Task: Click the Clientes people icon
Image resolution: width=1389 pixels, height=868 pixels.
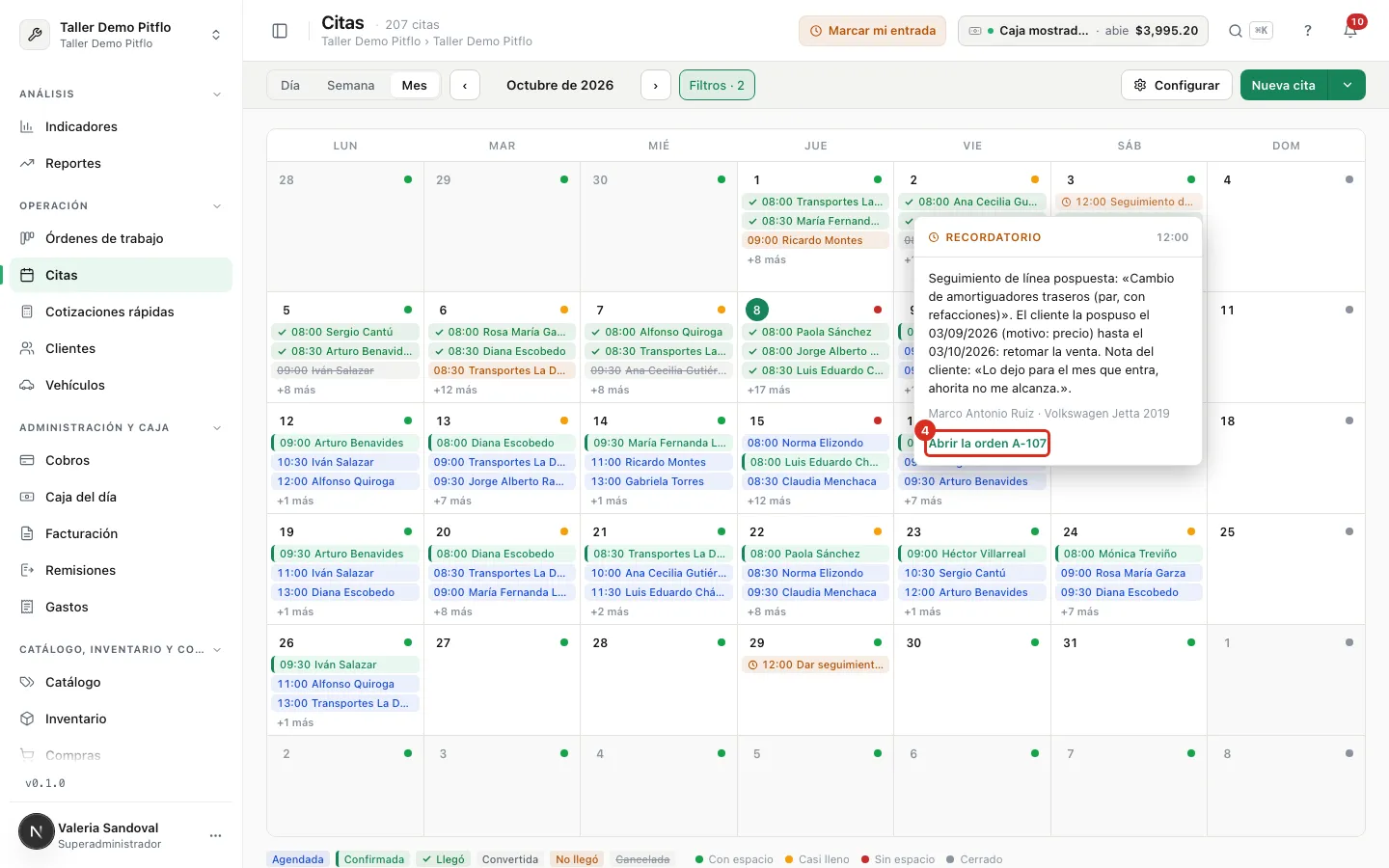Action: (x=27, y=348)
